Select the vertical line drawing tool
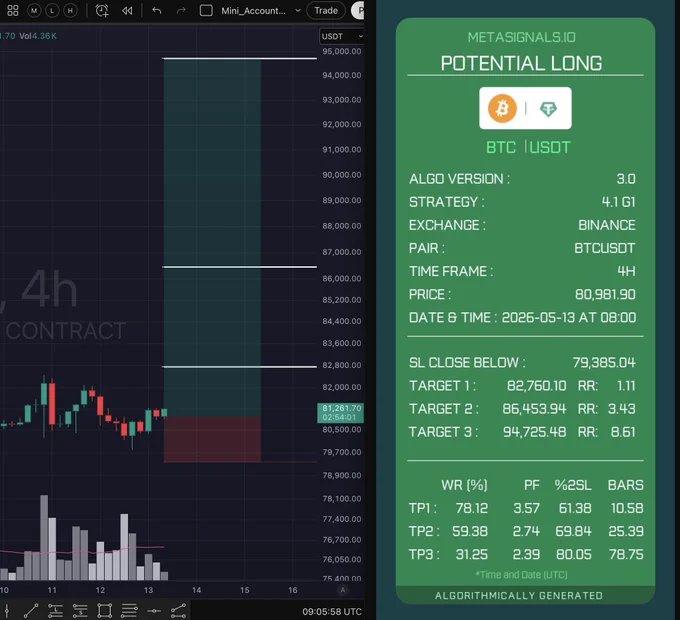Image resolution: width=680 pixels, height=620 pixels. (x=7, y=611)
